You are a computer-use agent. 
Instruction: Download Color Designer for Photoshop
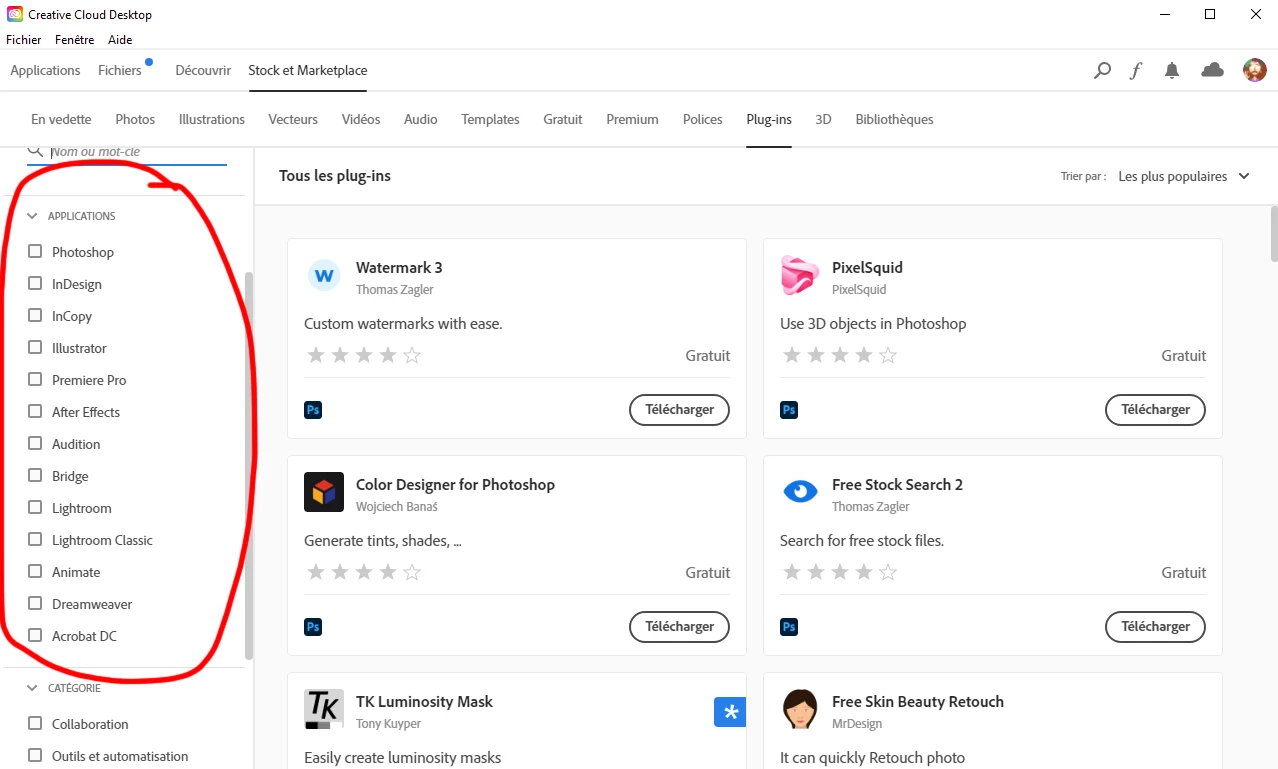tap(679, 626)
